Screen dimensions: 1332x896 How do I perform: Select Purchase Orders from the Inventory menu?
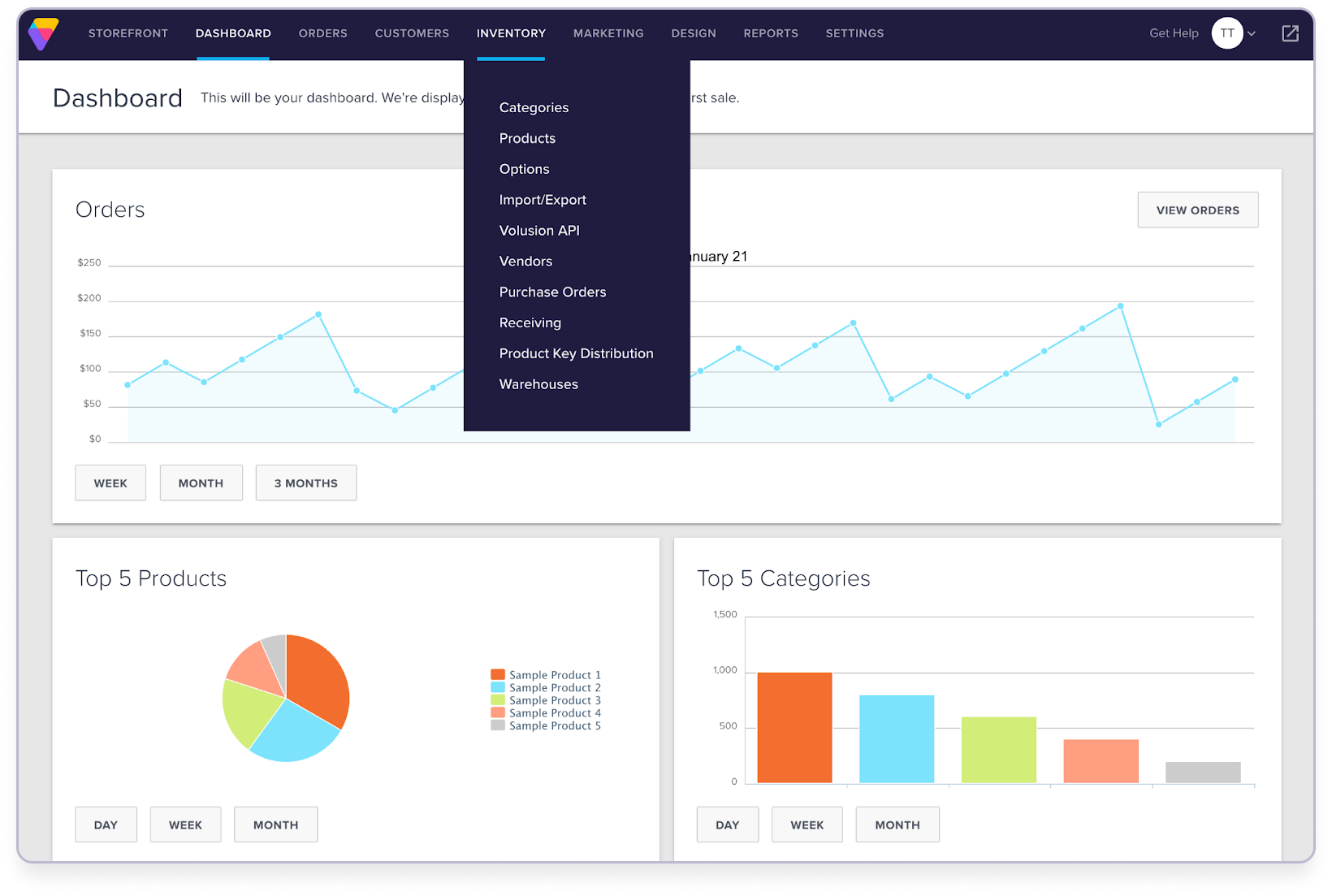(552, 292)
